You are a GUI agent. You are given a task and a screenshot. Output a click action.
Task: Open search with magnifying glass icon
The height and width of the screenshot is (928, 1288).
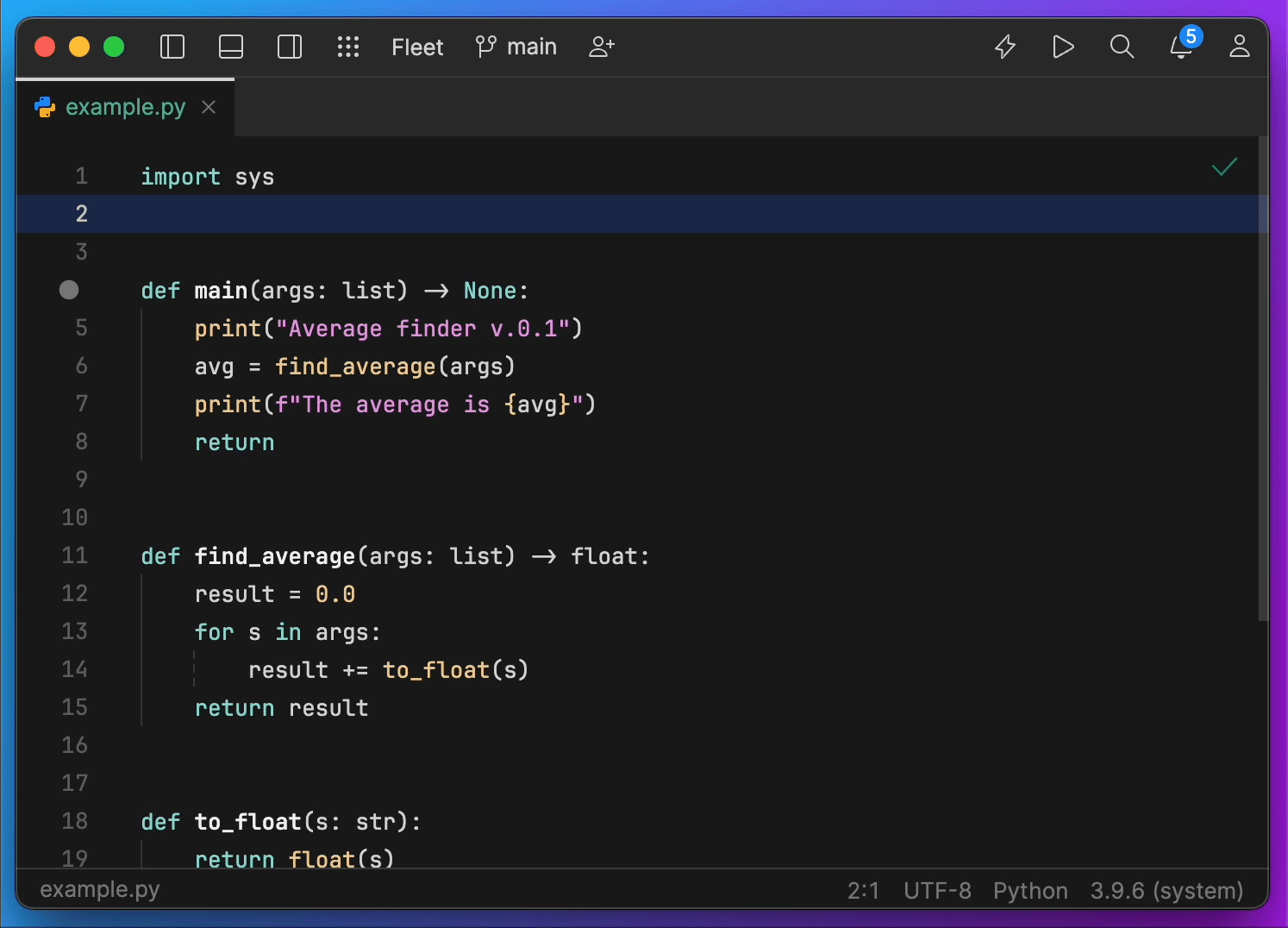pos(1122,47)
